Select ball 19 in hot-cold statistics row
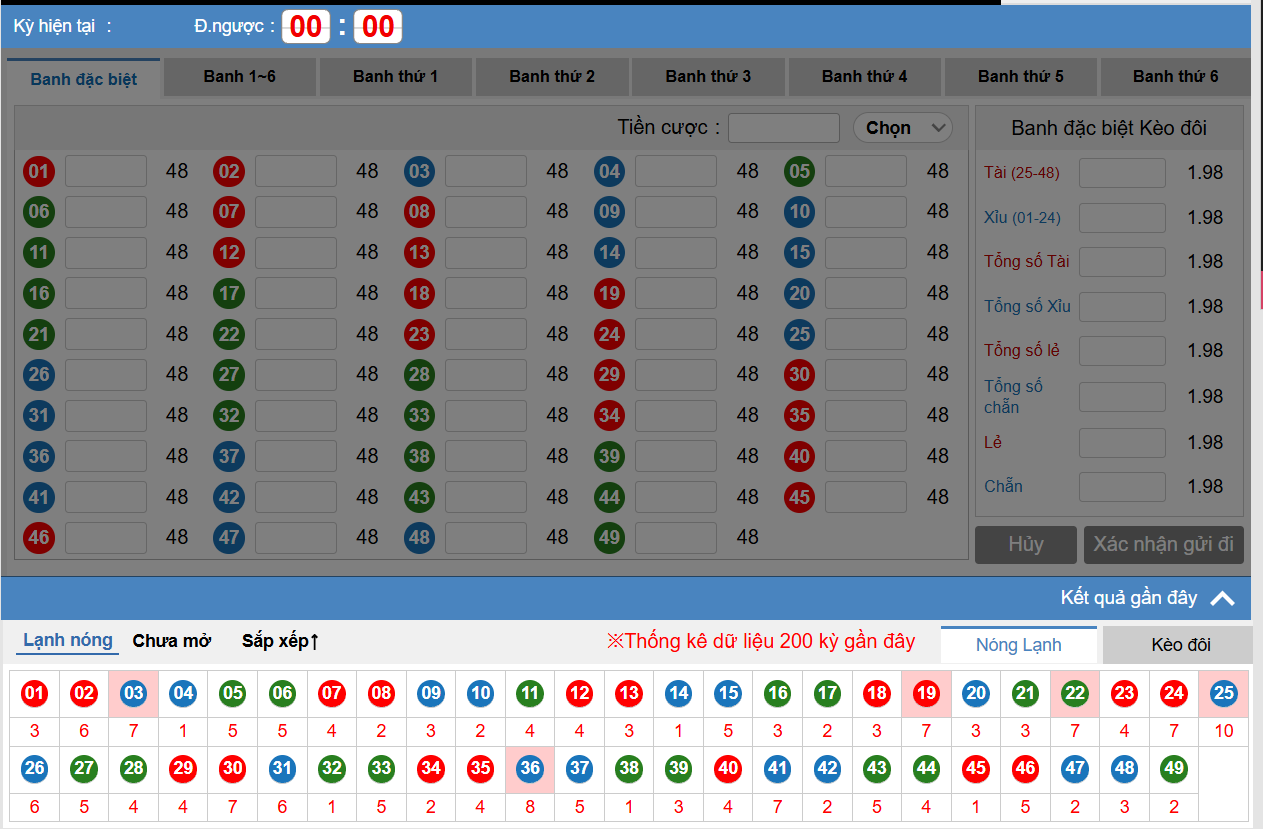 tap(926, 693)
